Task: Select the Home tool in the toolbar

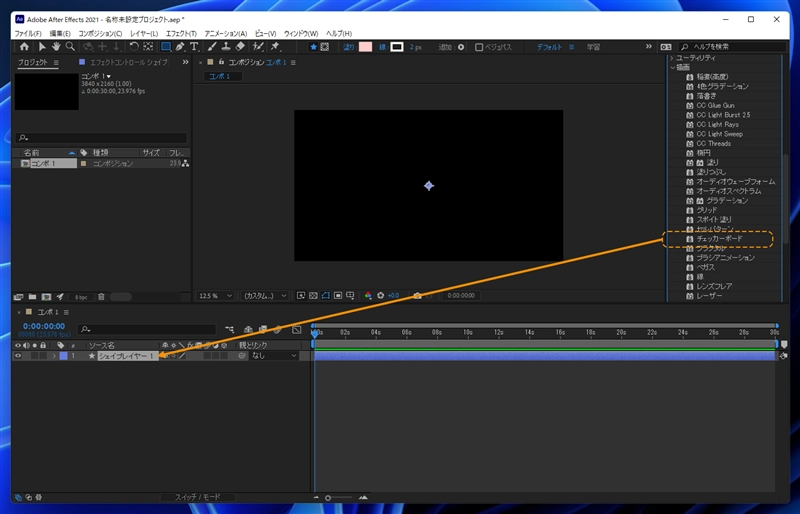Action: tap(25, 47)
